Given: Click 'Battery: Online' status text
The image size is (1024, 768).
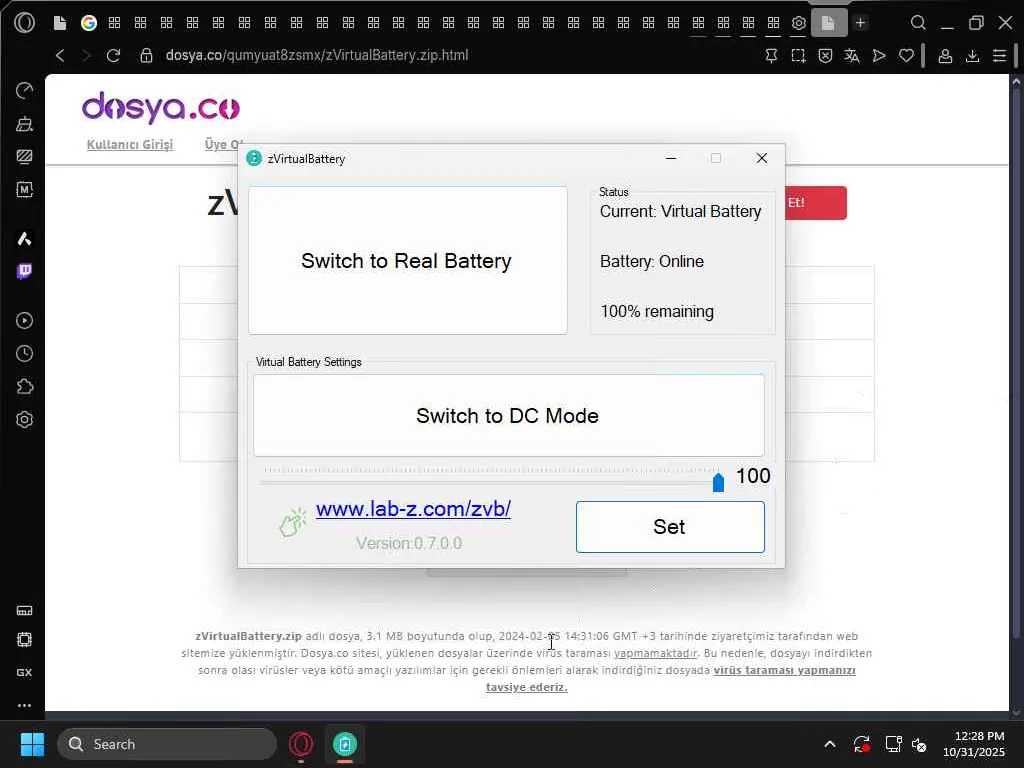Looking at the screenshot, I should tap(652, 261).
